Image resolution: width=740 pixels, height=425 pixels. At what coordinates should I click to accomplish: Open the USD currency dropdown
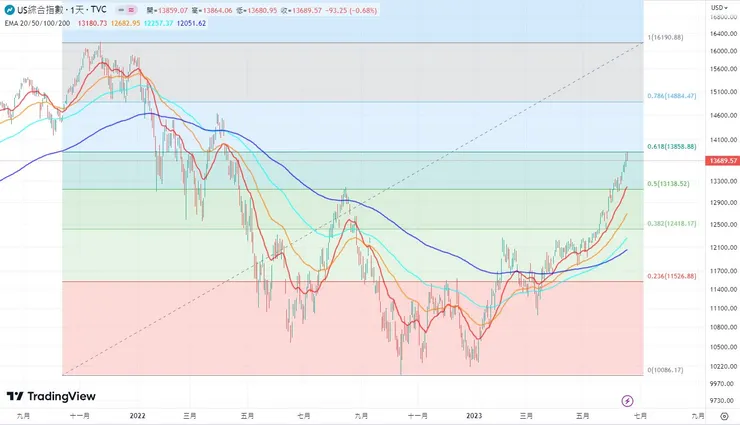719,8
